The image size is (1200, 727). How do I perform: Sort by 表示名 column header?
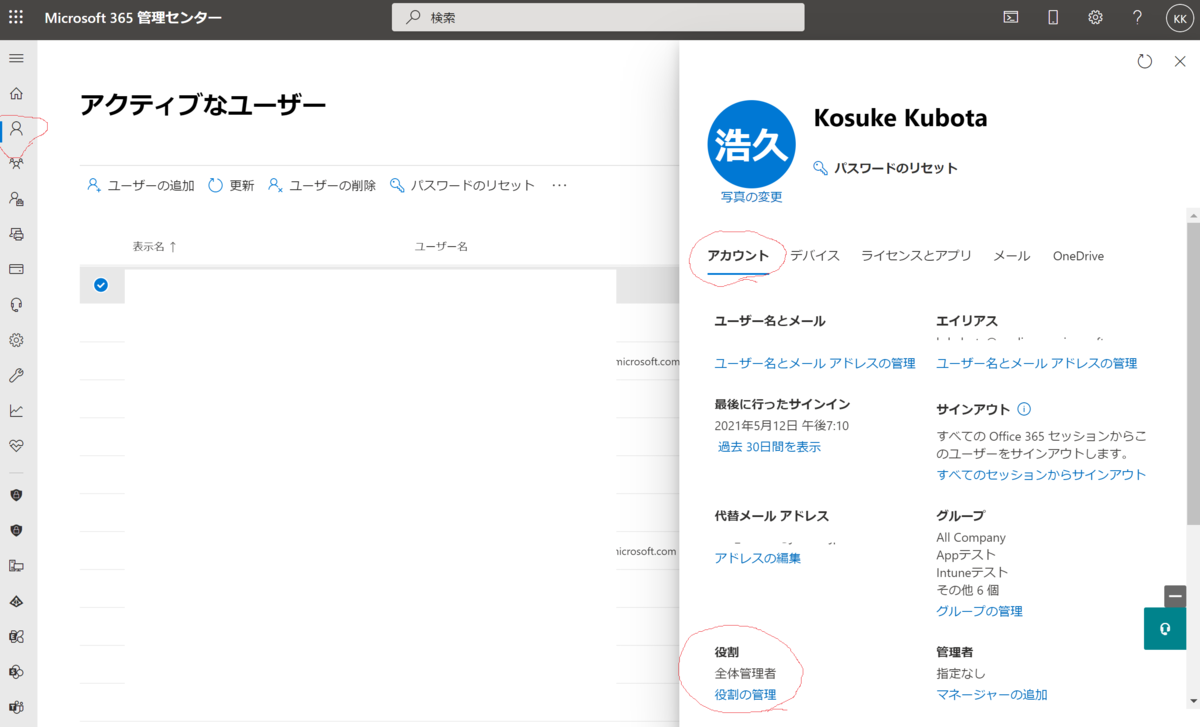[x=154, y=246]
